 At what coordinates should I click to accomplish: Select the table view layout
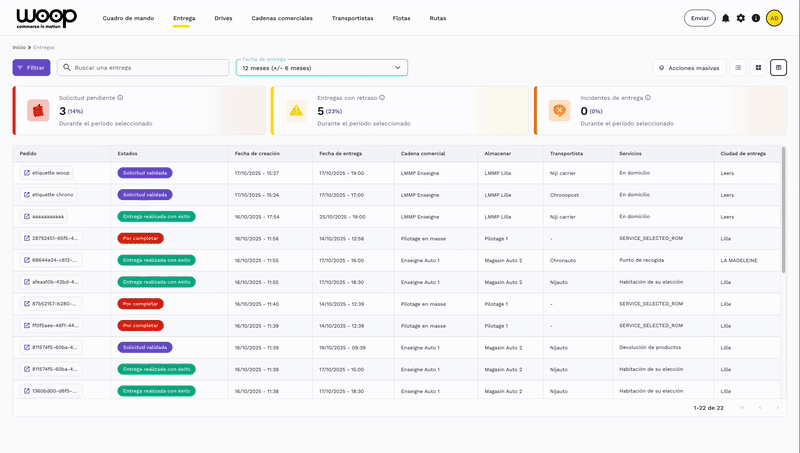(x=778, y=68)
